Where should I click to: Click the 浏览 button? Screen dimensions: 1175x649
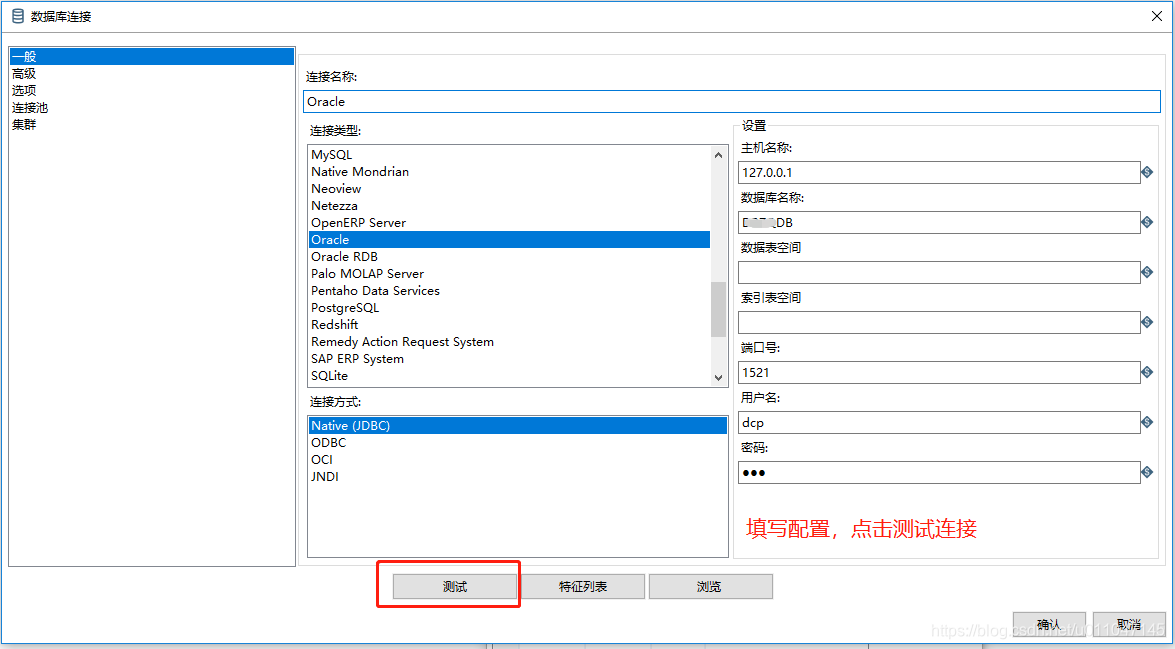710,586
